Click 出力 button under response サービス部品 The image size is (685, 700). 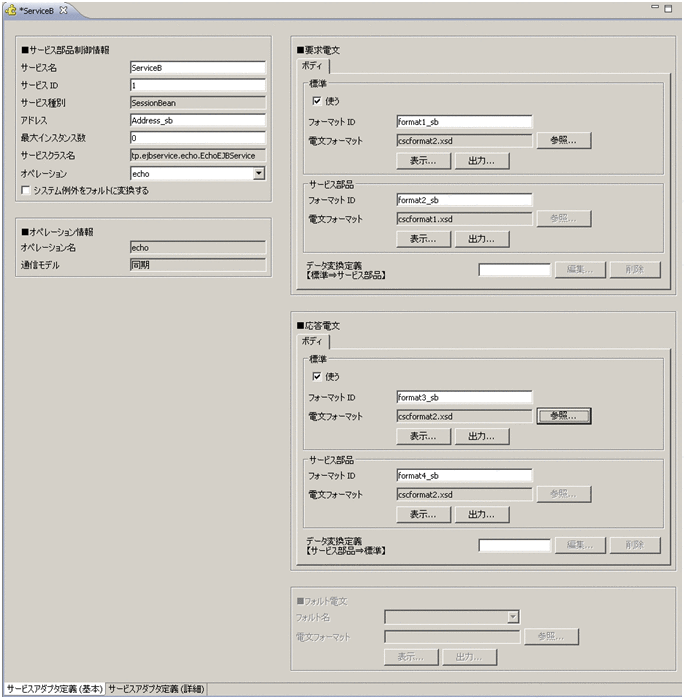point(482,514)
